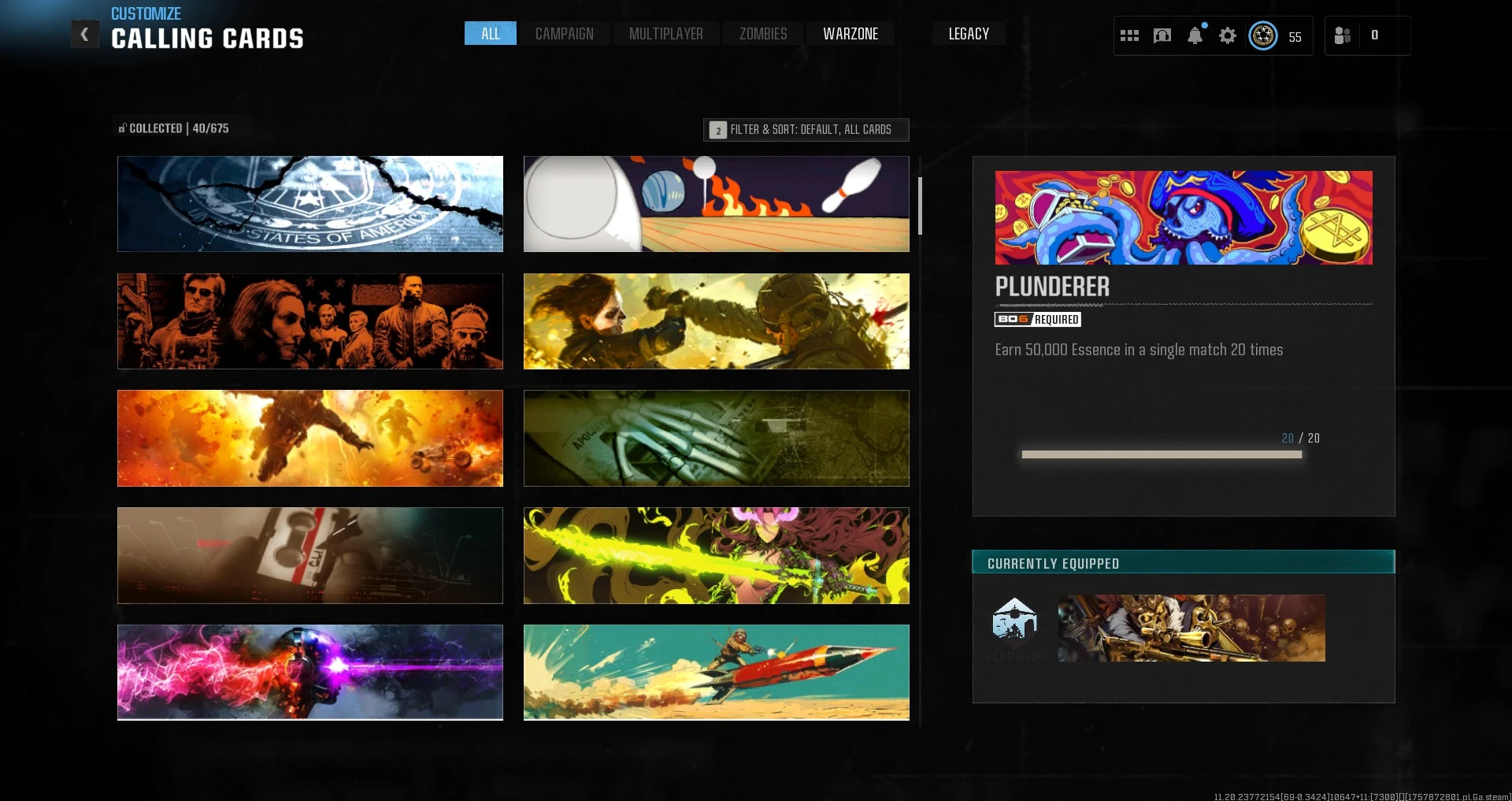Click the player level number 55
Viewport: 1512px width, 801px height.
(1295, 37)
